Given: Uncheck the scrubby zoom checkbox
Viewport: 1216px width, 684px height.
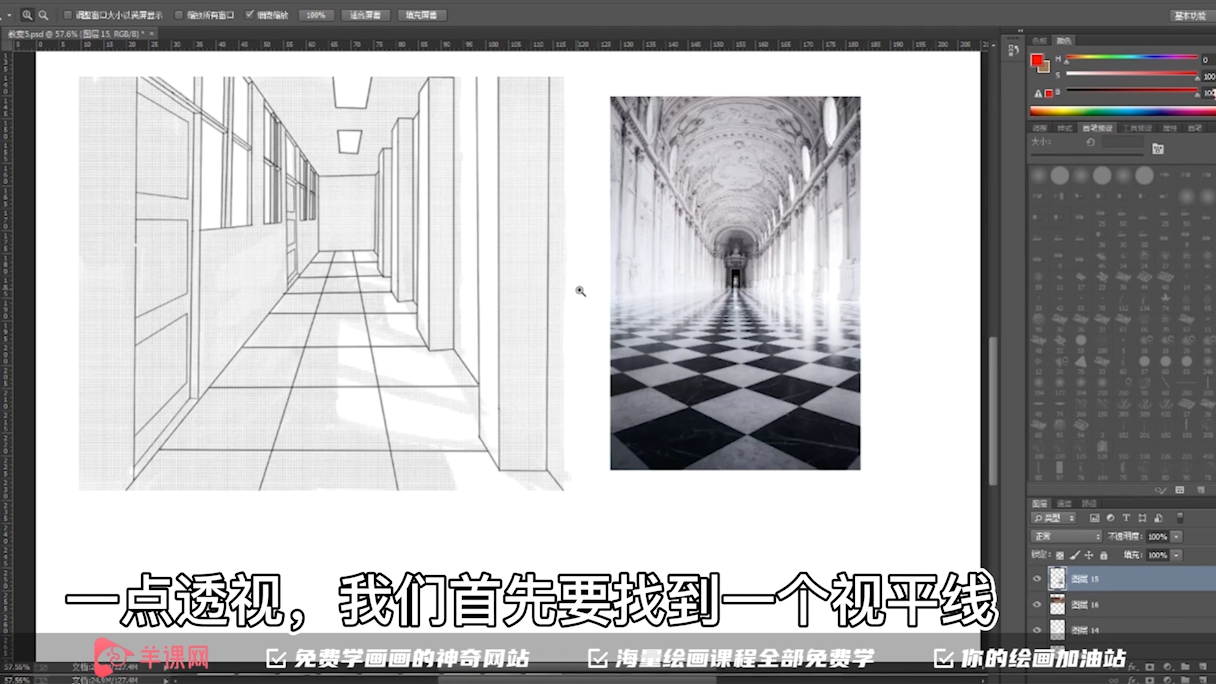Looking at the screenshot, I should [249, 15].
